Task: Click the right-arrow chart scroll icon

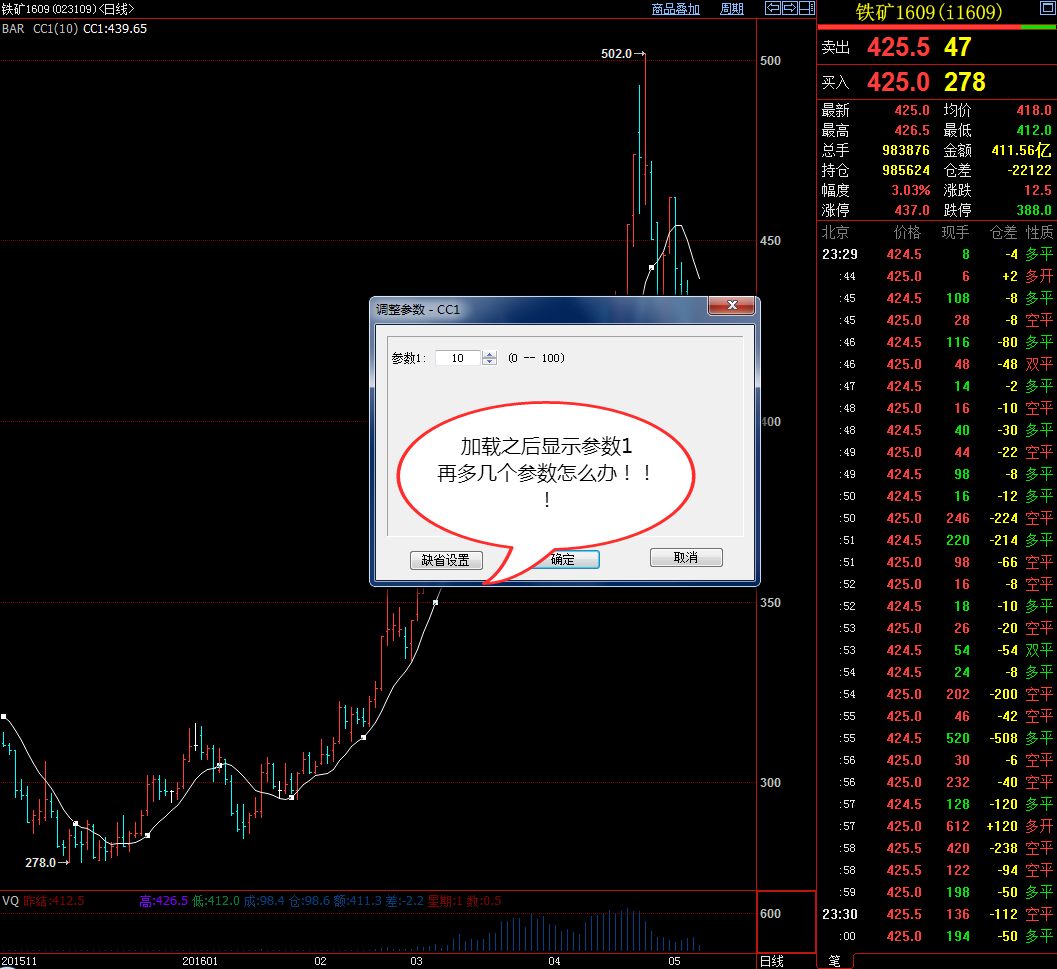Action: point(789,9)
